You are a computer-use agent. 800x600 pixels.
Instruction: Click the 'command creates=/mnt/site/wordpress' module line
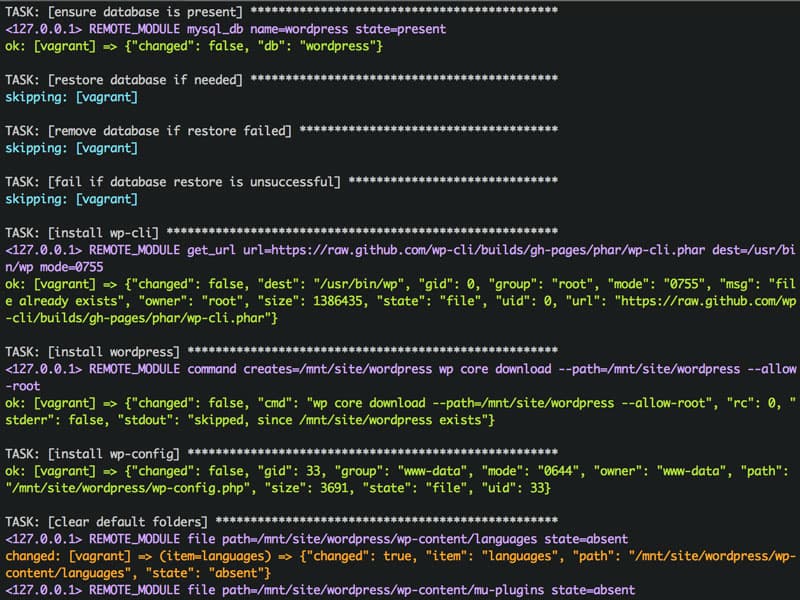300,369
